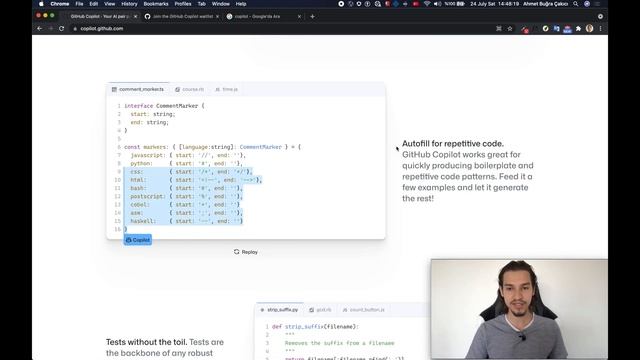Open the Chrome menu in menu bar

click(60, 4)
